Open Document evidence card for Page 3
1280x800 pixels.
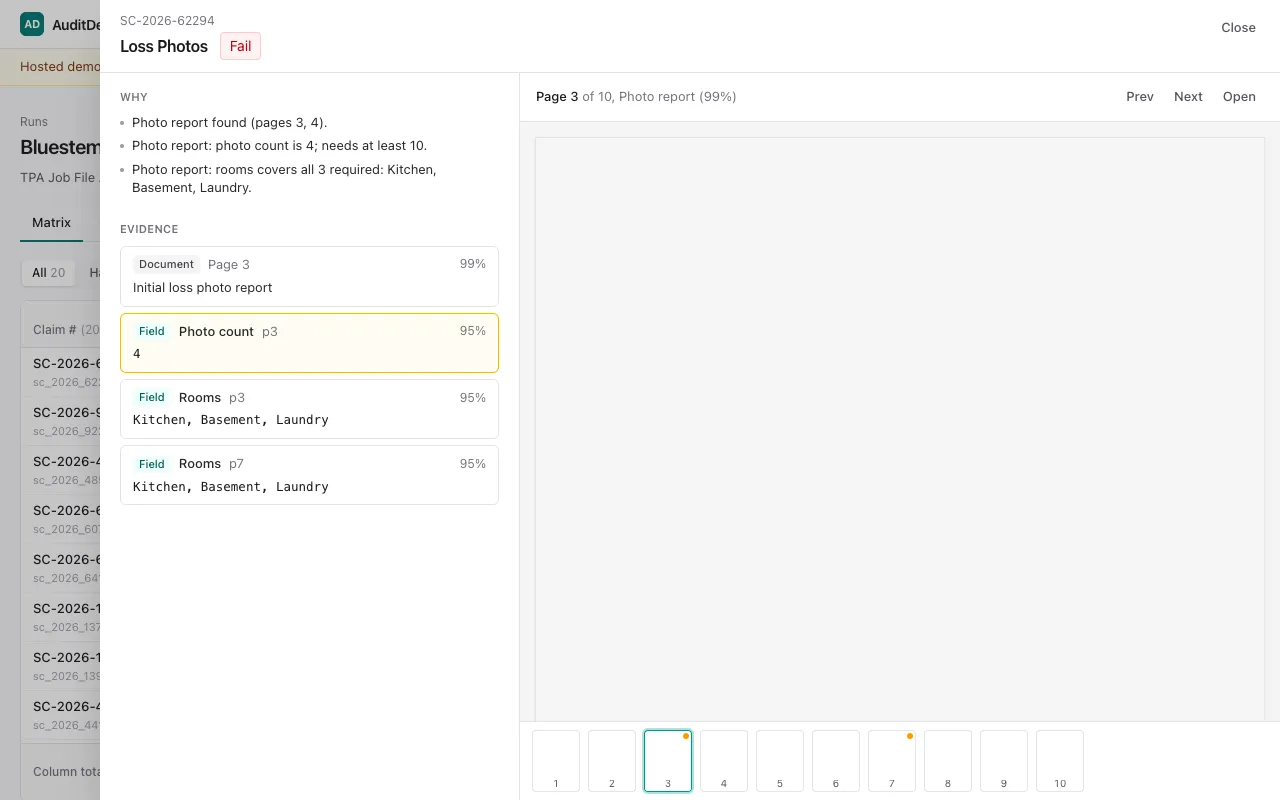point(309,276)
